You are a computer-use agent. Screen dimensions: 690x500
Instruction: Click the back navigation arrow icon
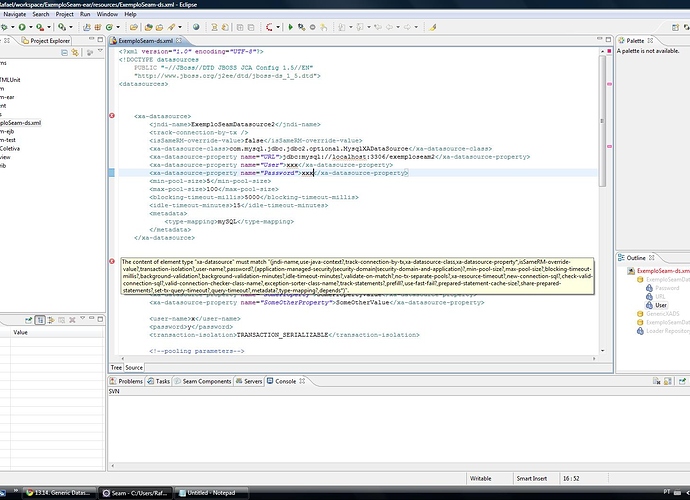tap(389, 27)
